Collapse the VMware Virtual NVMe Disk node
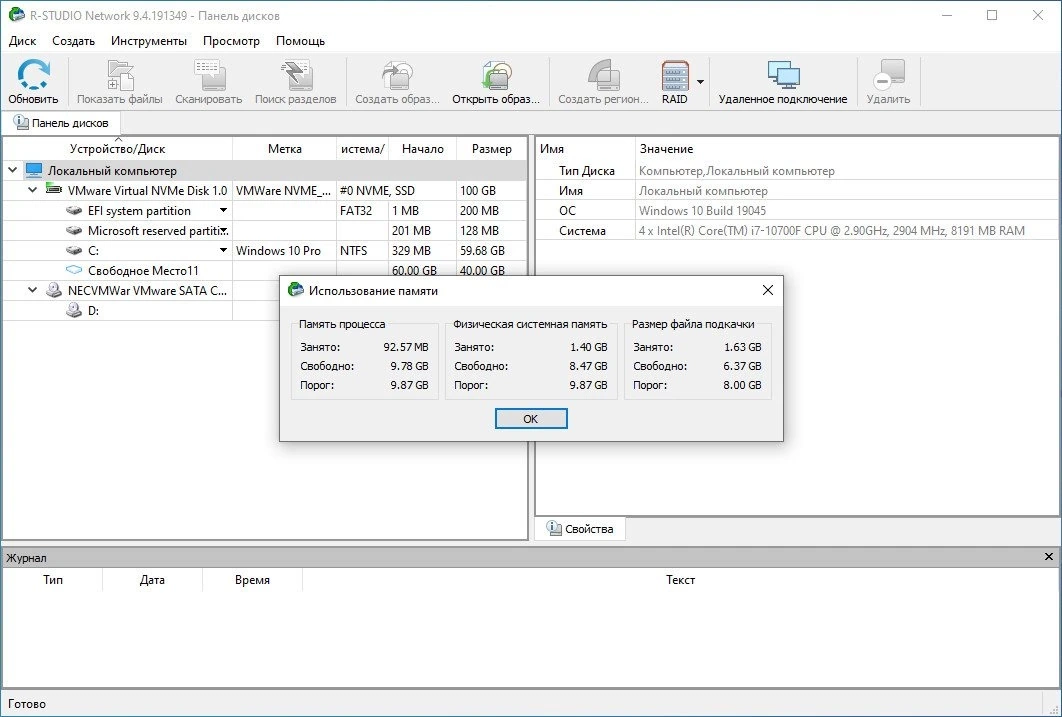Image resolution: width=1062 pixels, height=717 pixels. click(x=33, y=190)
